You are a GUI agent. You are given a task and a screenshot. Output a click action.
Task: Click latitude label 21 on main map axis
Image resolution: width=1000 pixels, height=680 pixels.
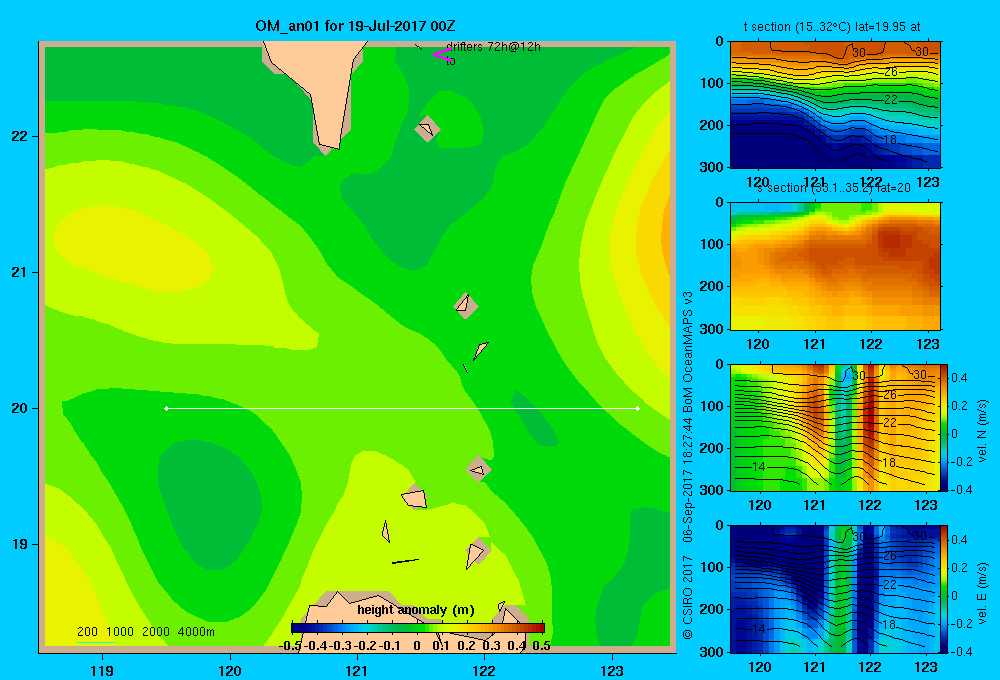coord(20,272)
